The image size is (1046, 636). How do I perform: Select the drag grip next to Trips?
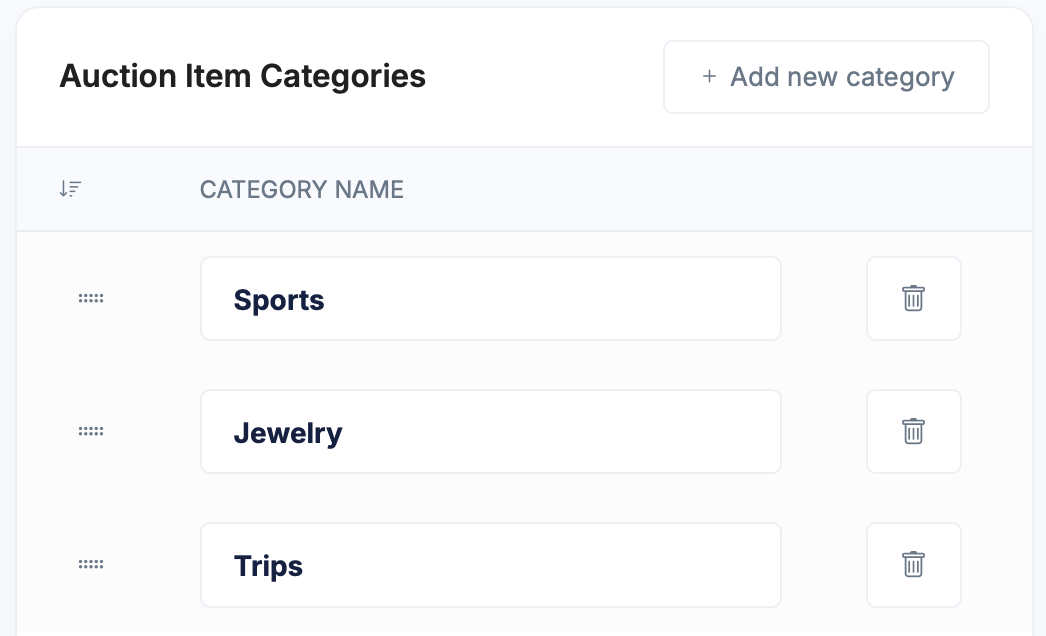(91, 564)
